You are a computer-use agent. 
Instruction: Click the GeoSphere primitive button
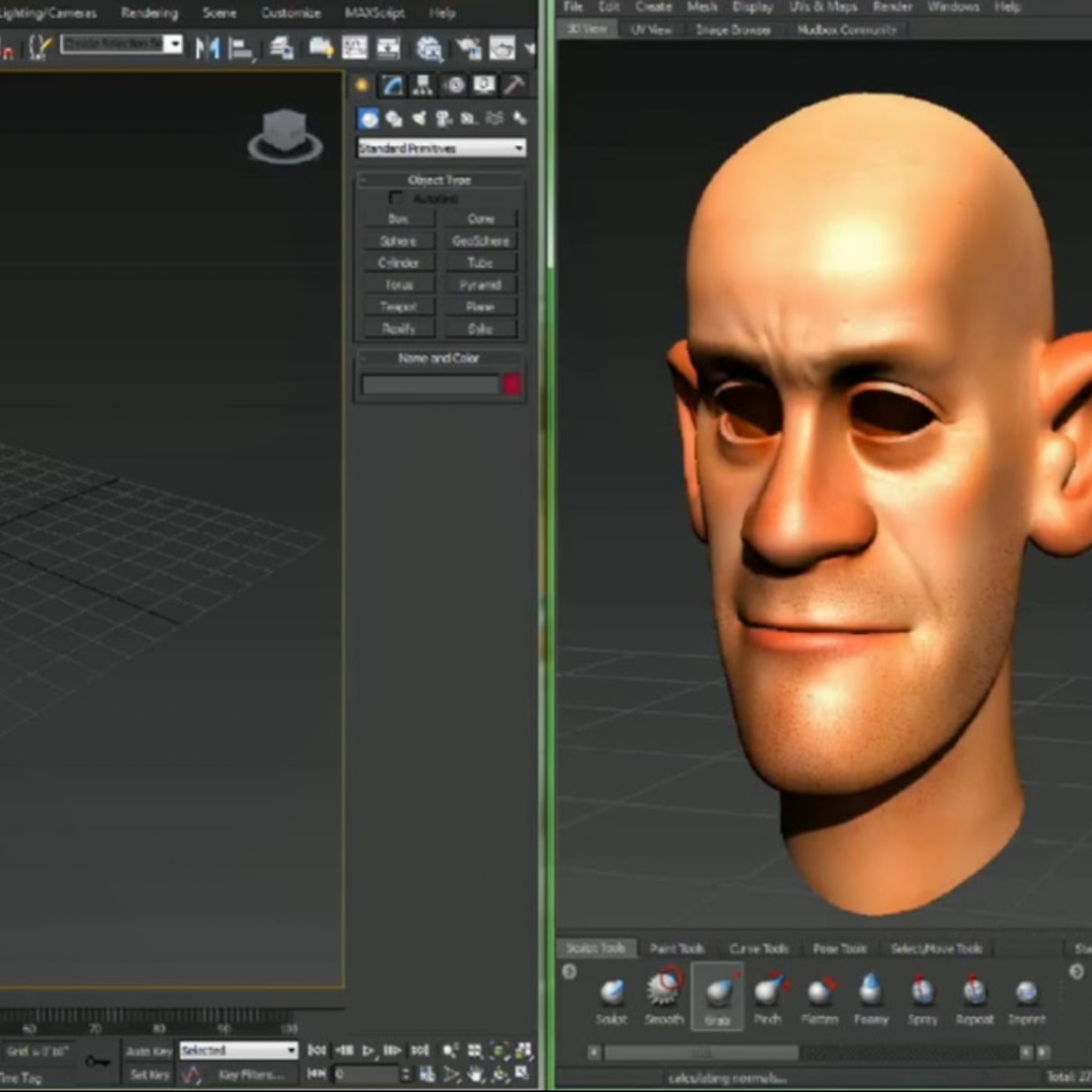[x=480, y=241]
